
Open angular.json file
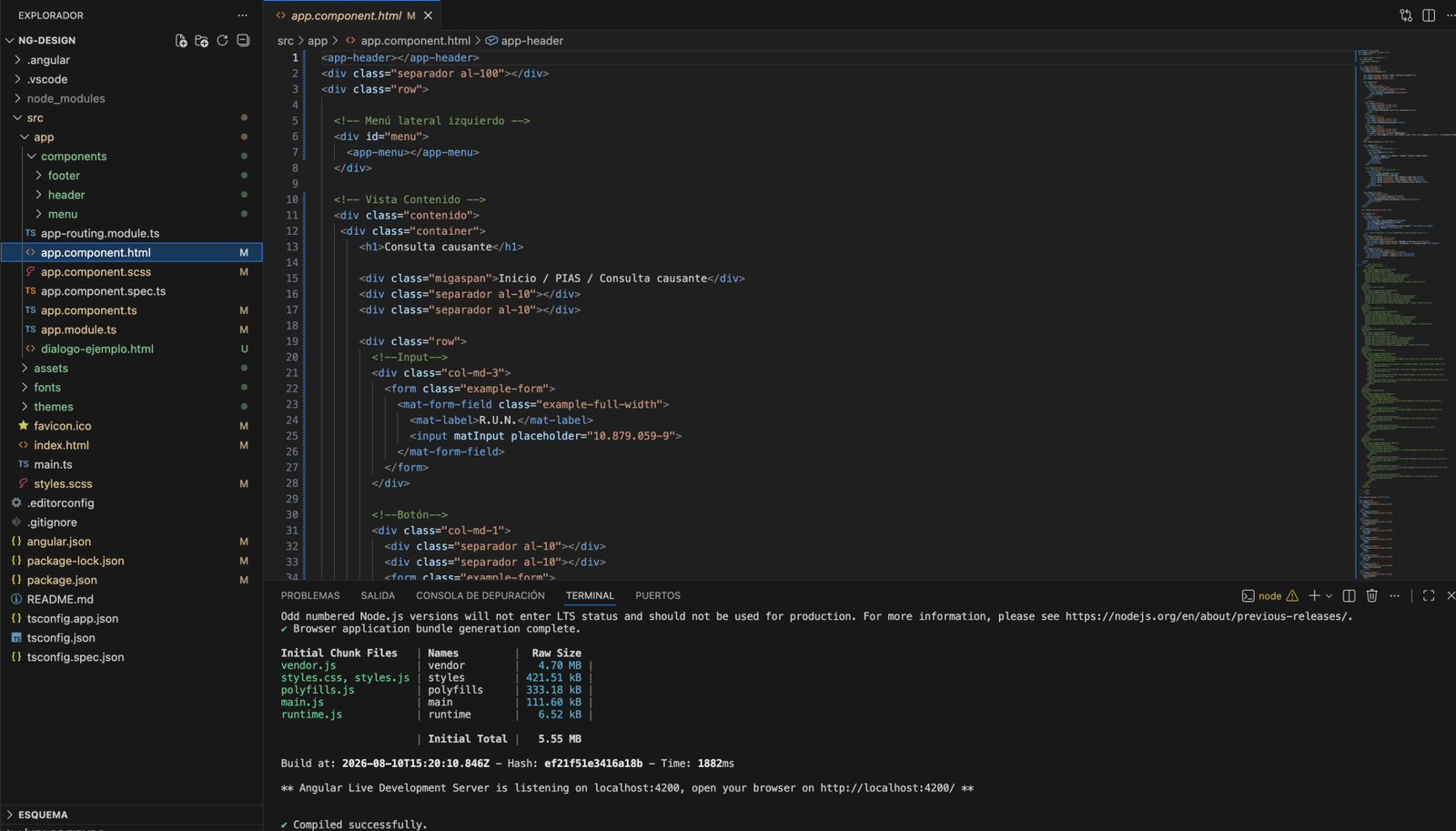click(131, 542)
